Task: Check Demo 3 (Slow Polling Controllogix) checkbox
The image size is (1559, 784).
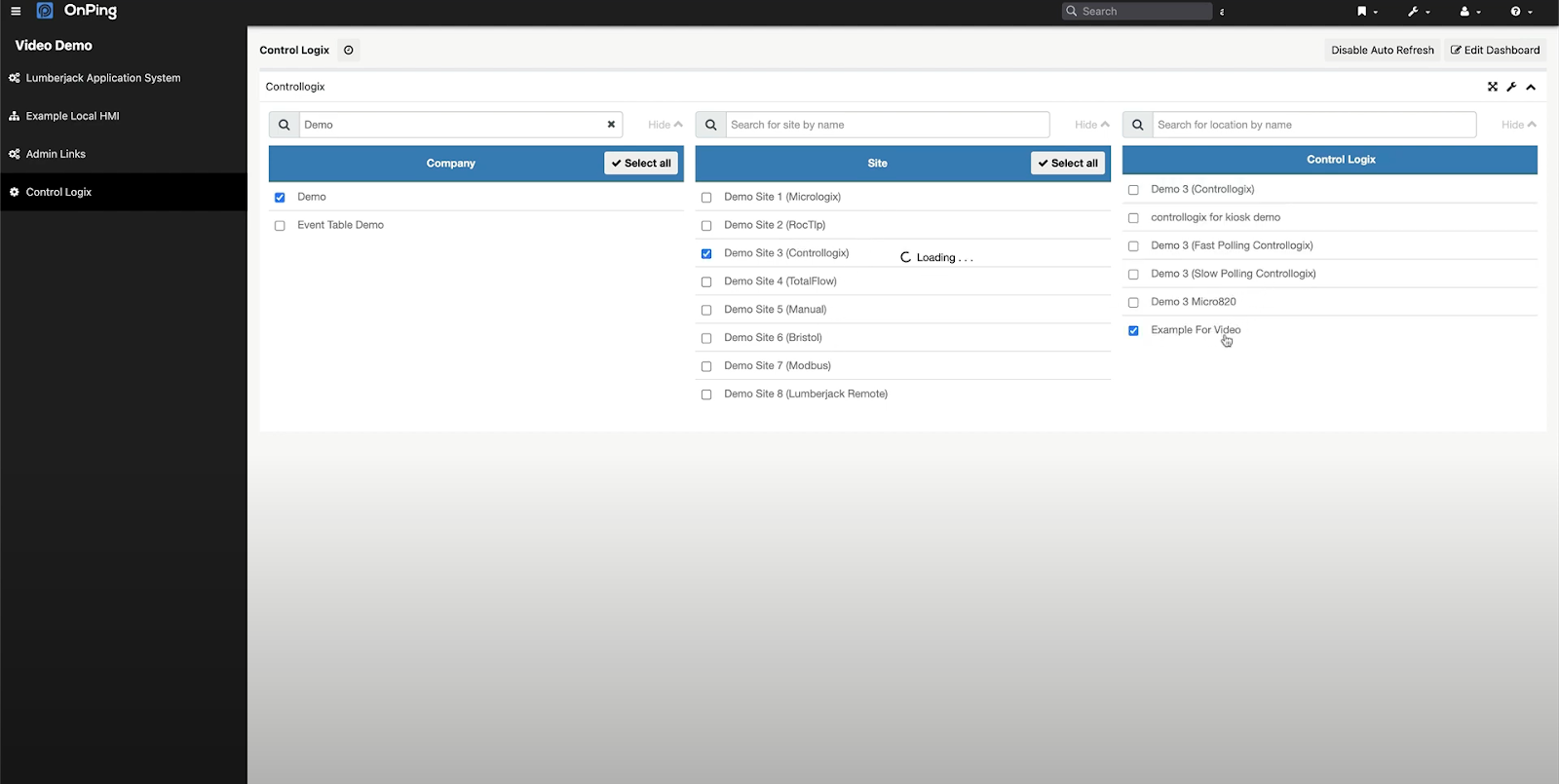Action: click(1133, 275)
